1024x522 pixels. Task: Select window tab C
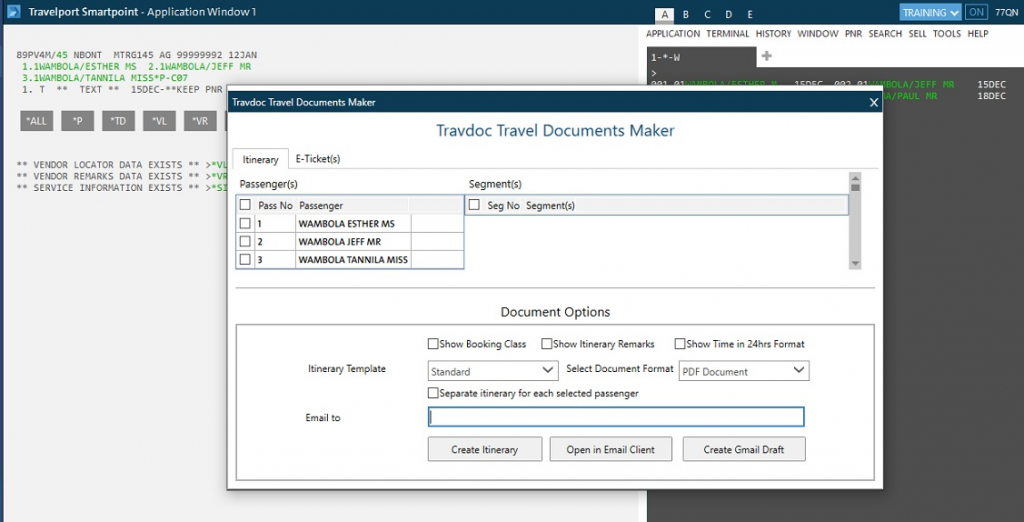707,14
